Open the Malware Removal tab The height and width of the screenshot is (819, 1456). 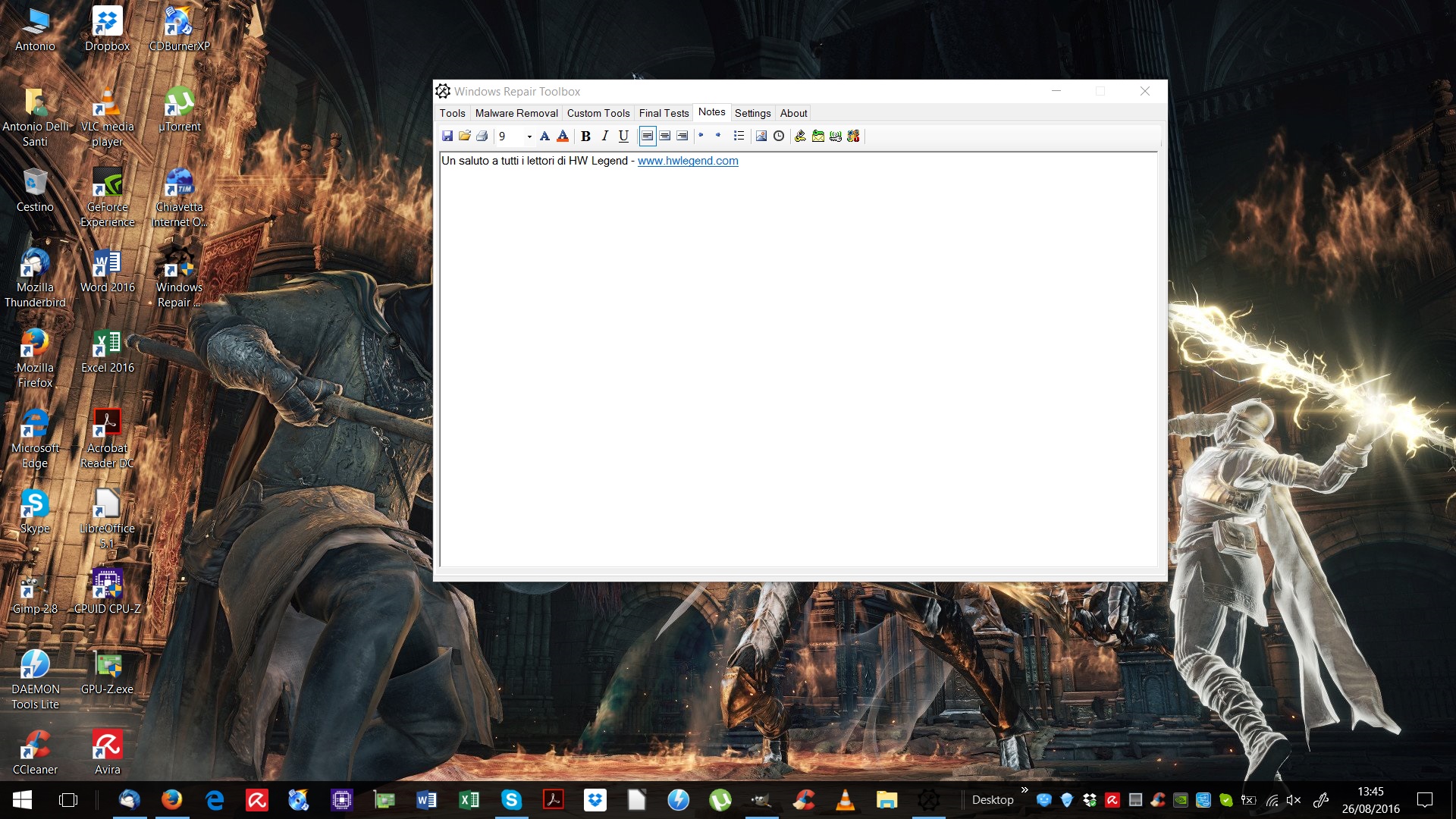[516, 113]
